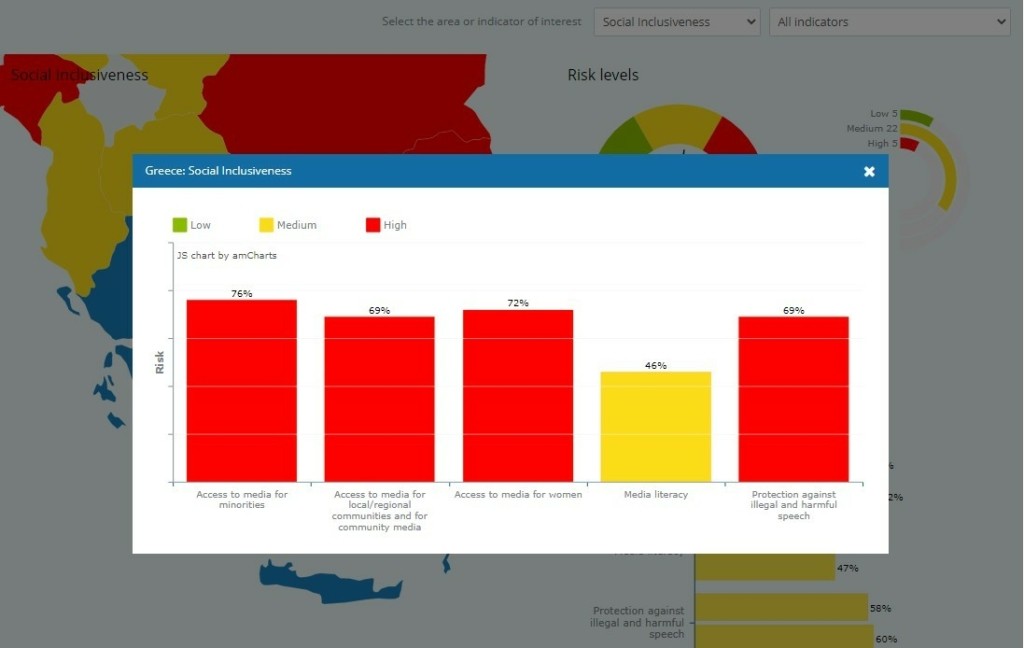The height and width of the screenshot is (648, 1024).
Task: Click the Access to media for women bar
Action: click(517, 395)
